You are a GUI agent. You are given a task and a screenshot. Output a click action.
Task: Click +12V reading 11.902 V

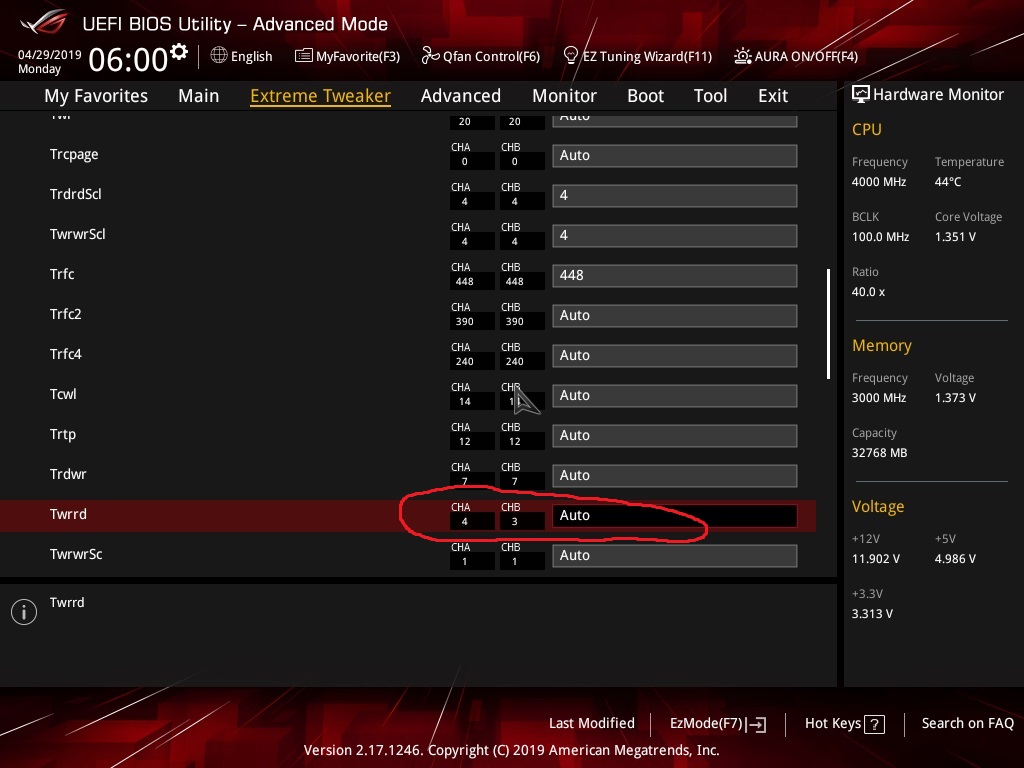pyautogui.click(x=876, y=558)
